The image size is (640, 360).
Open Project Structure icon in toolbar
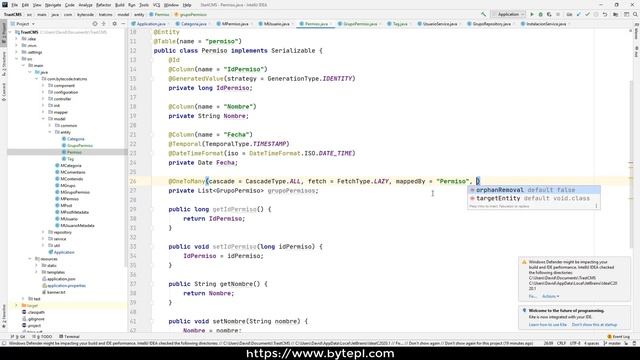616,14
